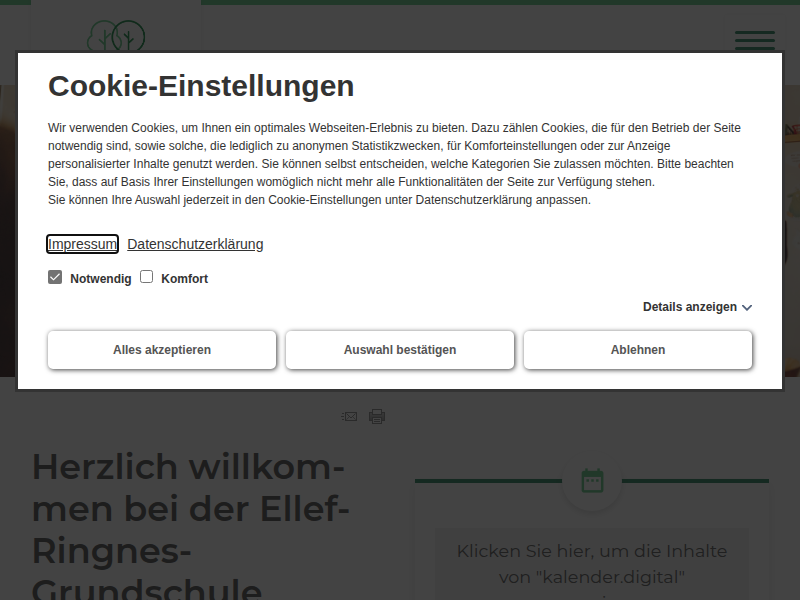800x600 pixels.
Task: Open the Datenschutzerklärung link
Action: pos(195,244)
